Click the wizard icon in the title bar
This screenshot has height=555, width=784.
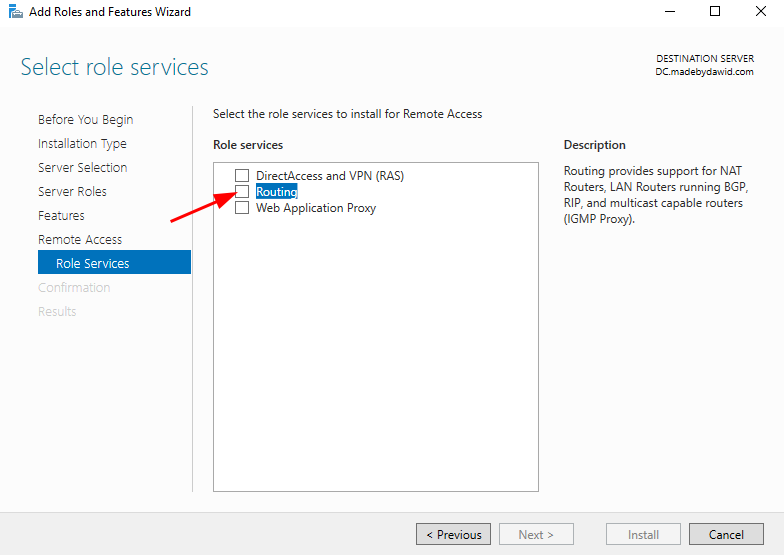[x=16, y=12]
